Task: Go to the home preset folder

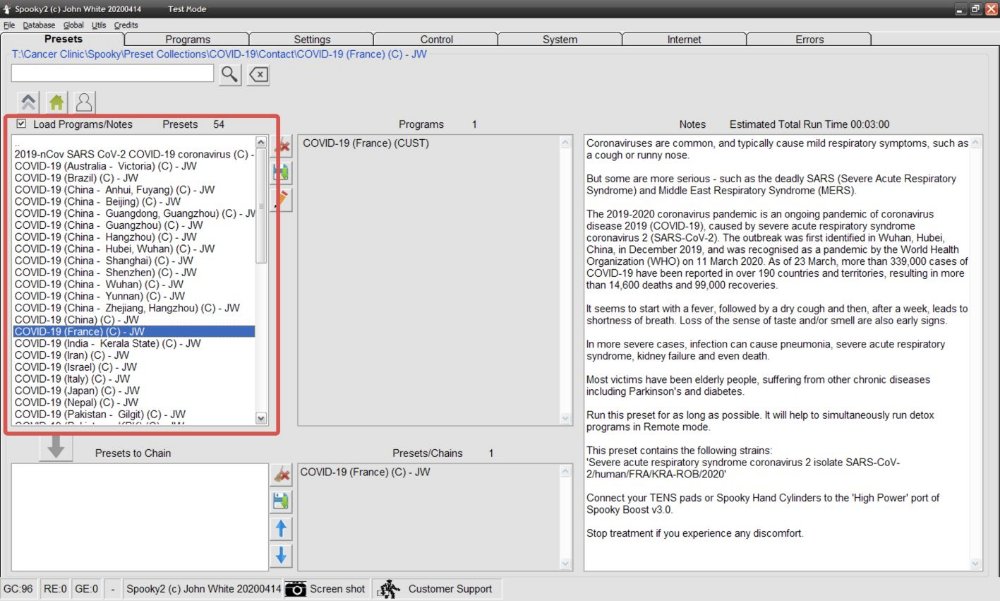Action: pyautogui.click(x=56, y=102)
